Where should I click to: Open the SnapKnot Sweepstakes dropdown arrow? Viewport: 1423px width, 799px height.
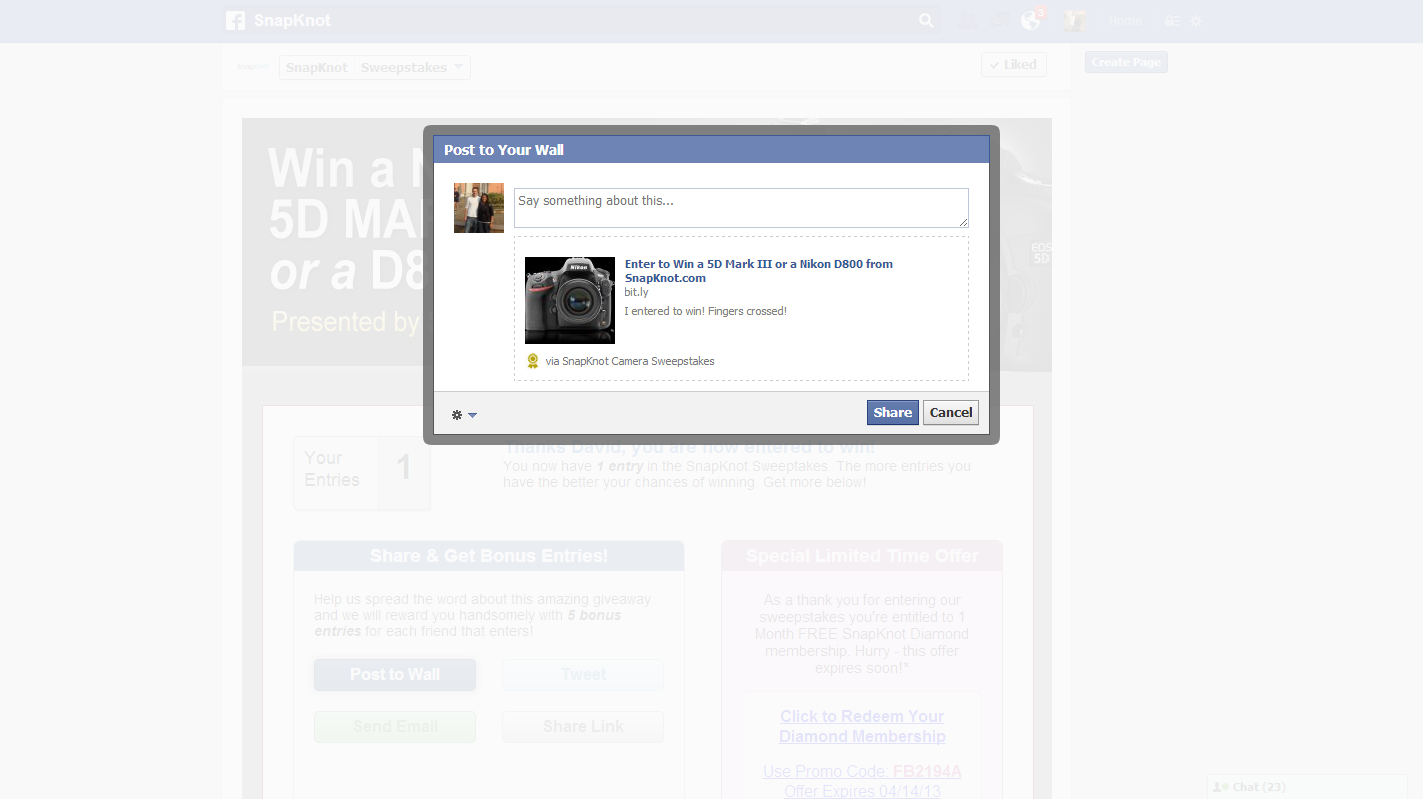458,67
